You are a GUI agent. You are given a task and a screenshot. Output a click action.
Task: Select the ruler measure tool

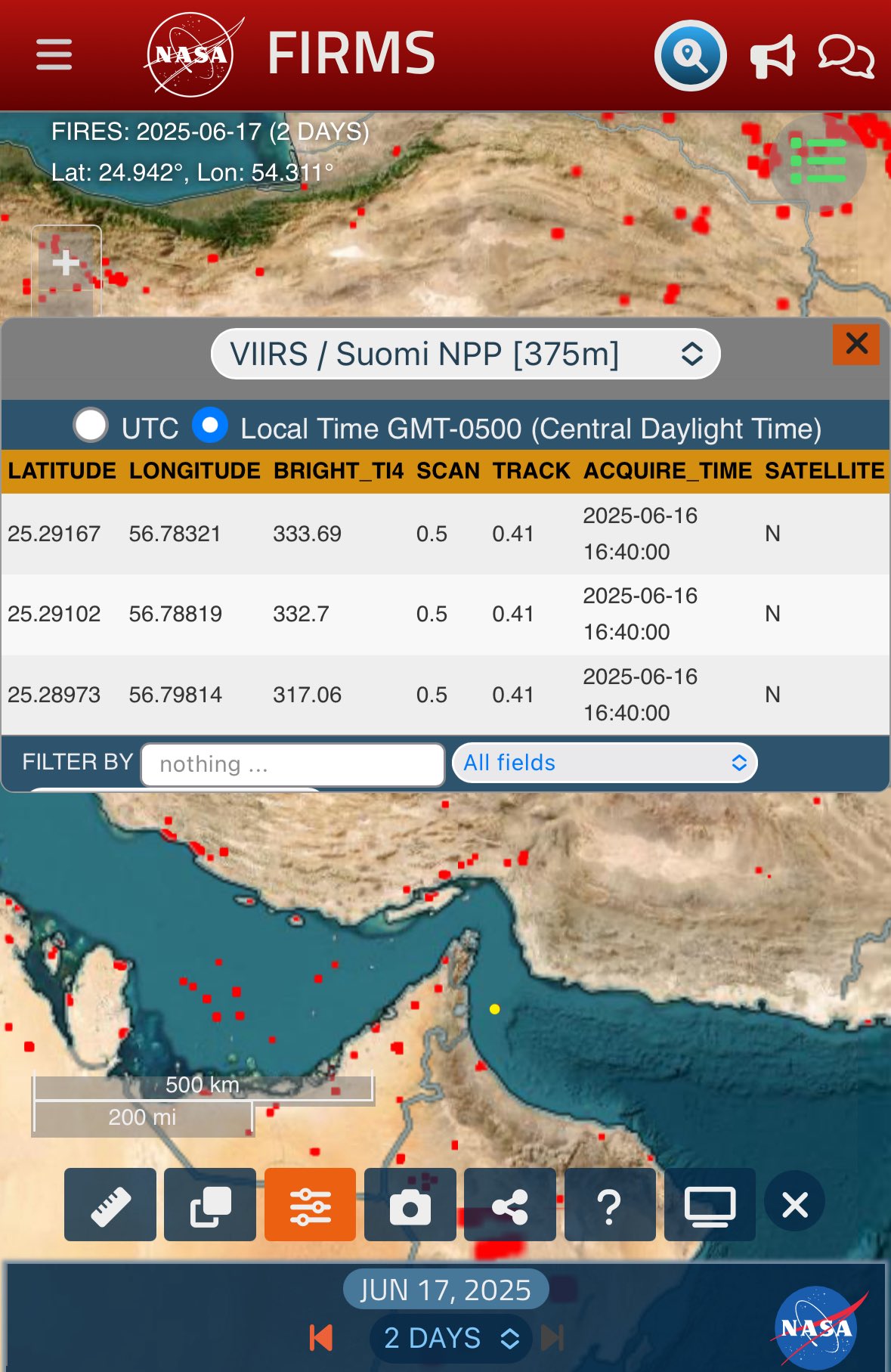110,1204
